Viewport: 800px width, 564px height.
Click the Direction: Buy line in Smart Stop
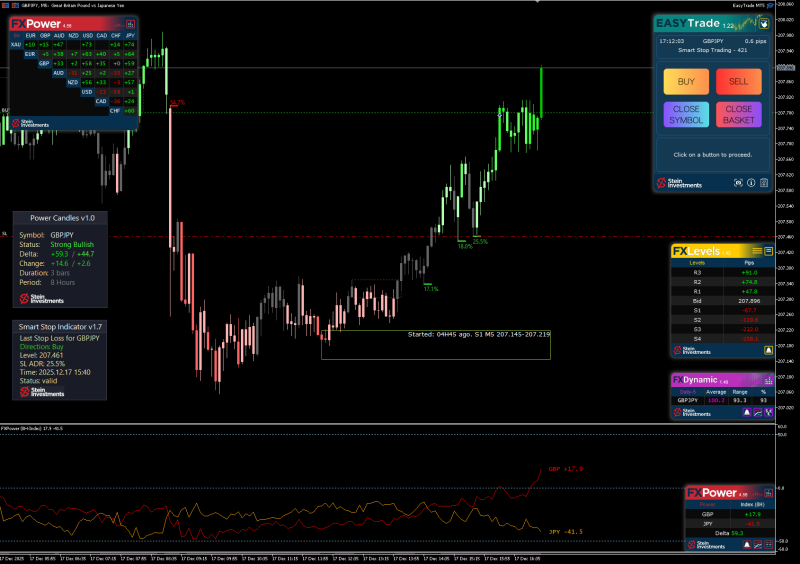pos(41,347)
